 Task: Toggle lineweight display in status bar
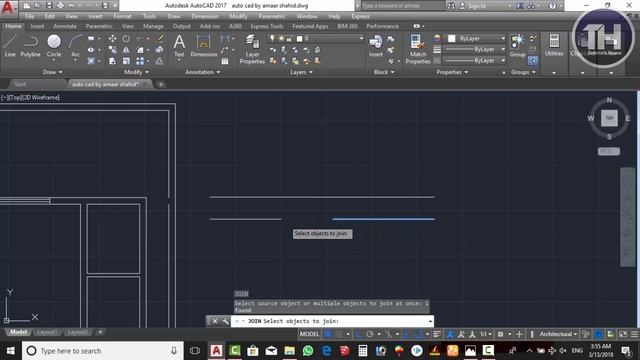tap(437, 334)
